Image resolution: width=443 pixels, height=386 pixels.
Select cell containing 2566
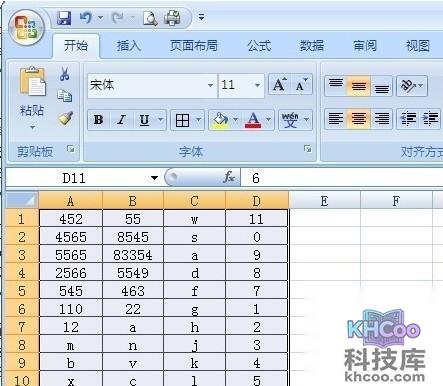71,273
